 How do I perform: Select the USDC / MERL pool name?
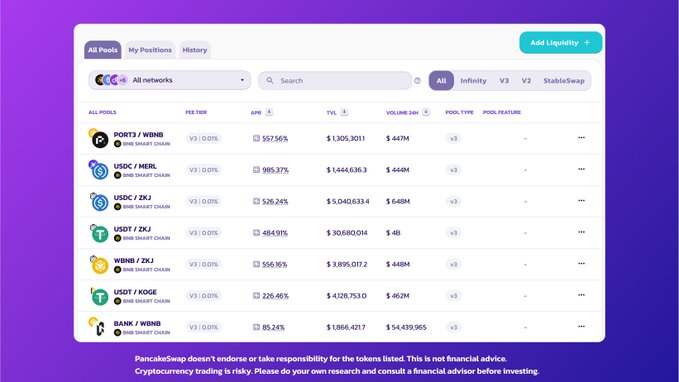coord(135,166)
